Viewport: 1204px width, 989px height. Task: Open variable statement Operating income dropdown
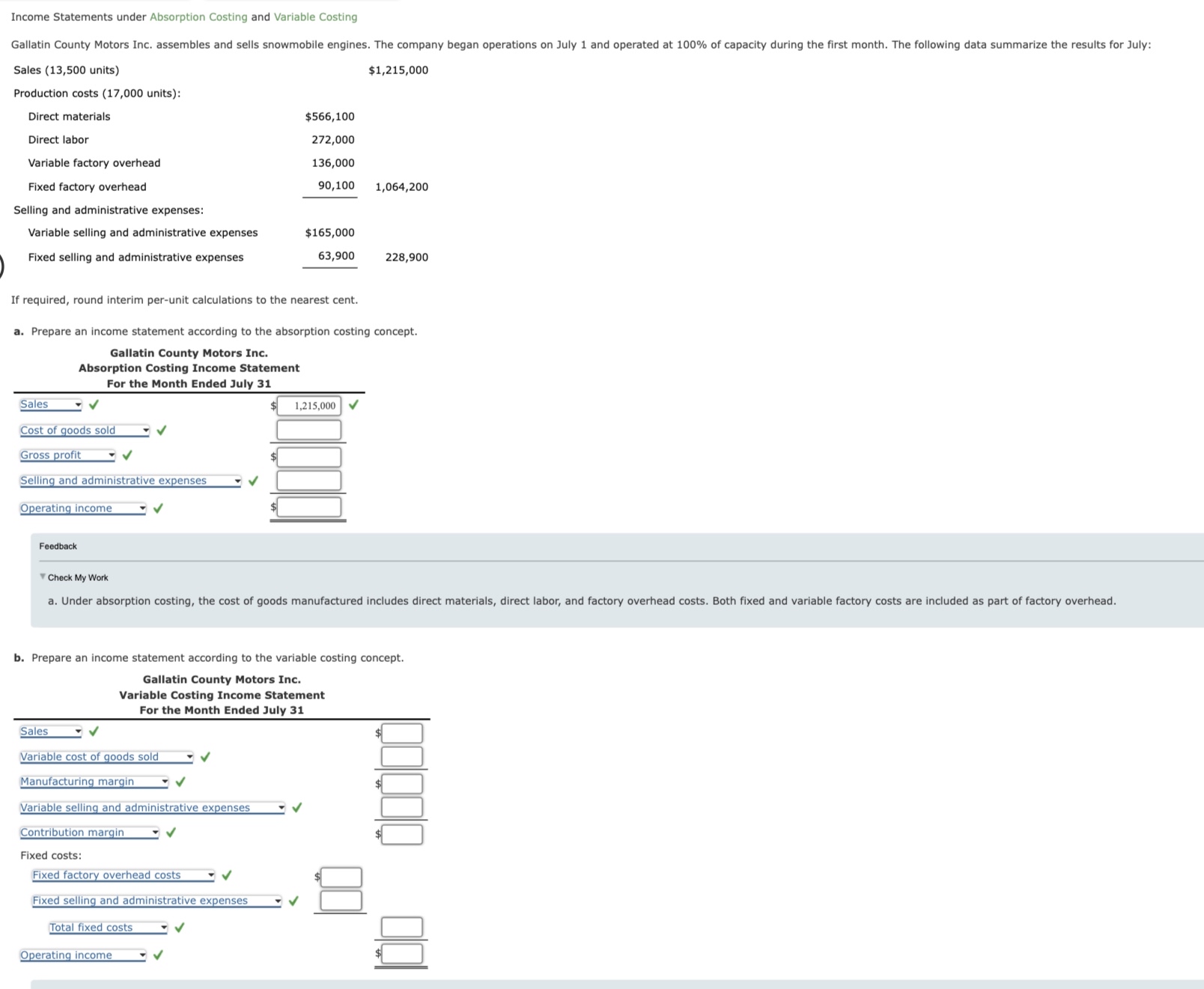(x=83, y=955)
